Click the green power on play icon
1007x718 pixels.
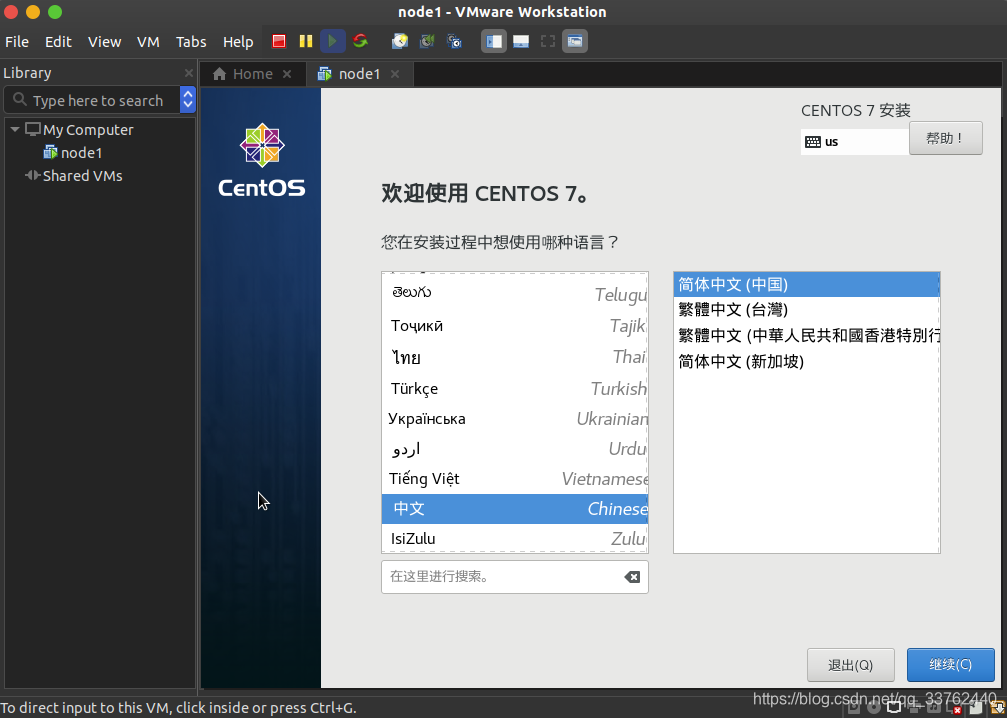(x=333, y=42)
